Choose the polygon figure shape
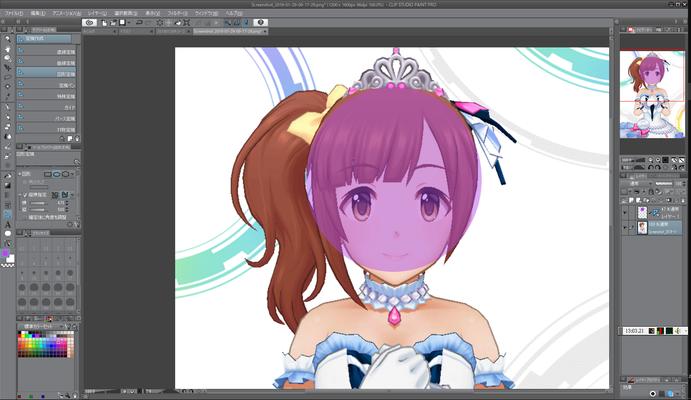The width and height of the screenshot is (691, 400). point(65,174)
